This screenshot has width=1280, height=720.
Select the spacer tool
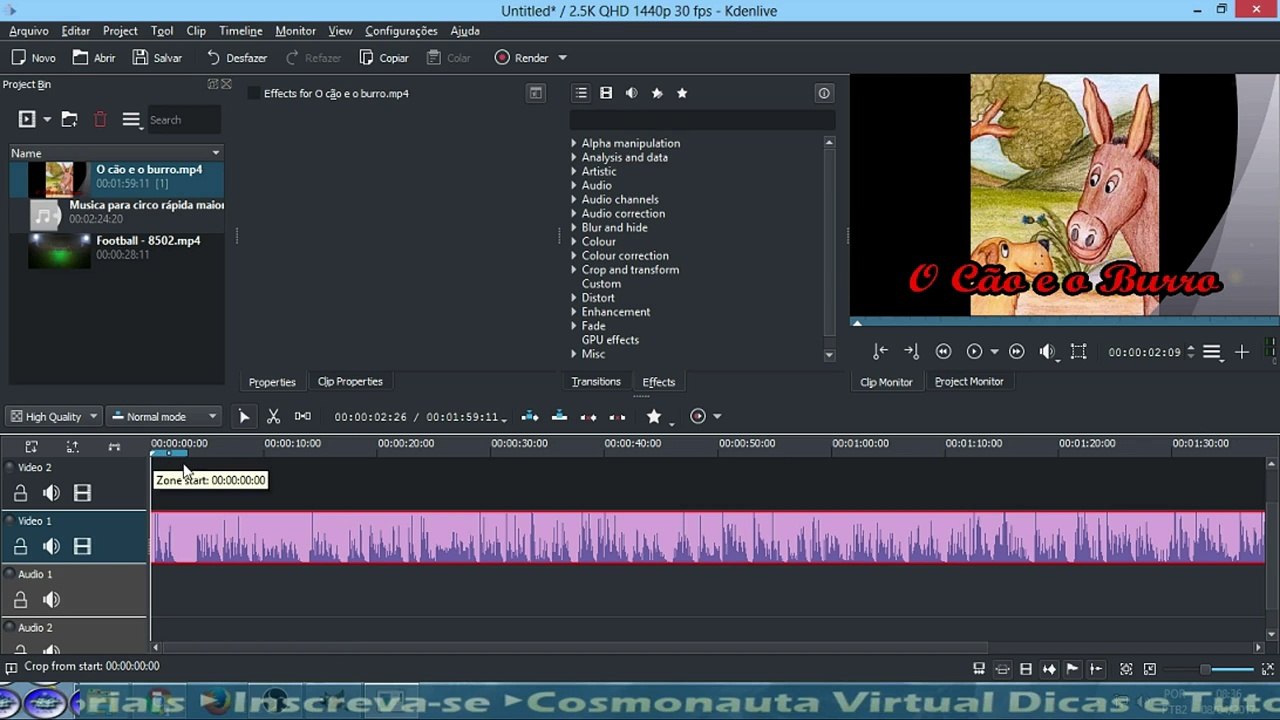tap(303, 416)
